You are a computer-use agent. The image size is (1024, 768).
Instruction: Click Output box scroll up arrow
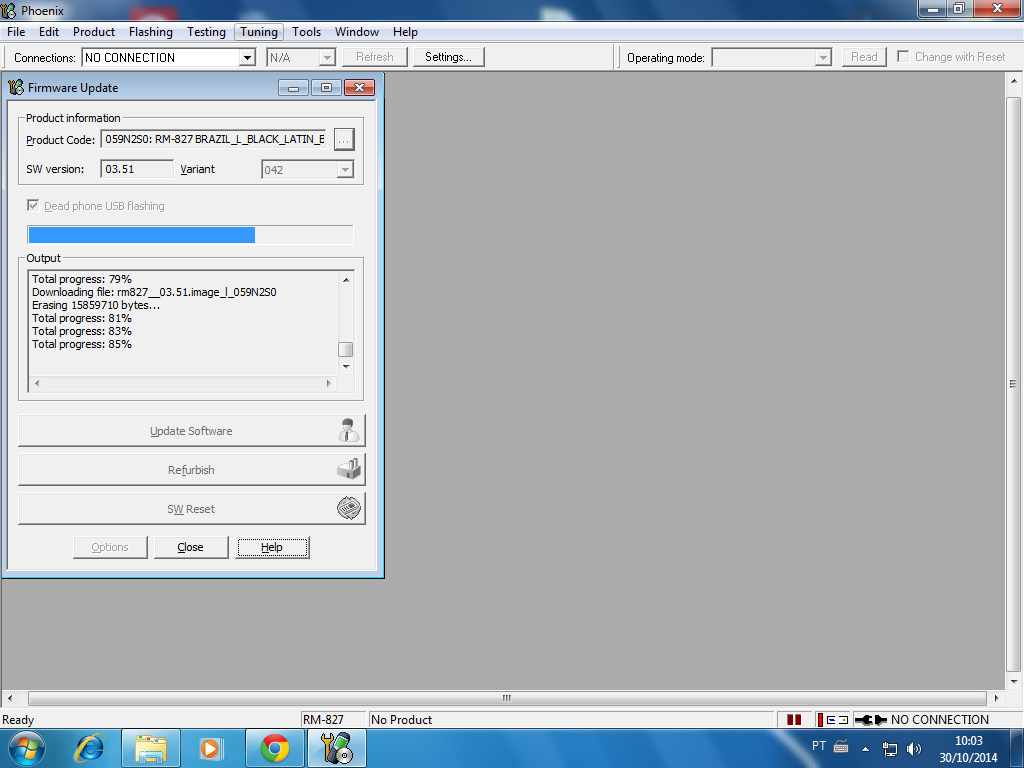(x=346, y=280)
